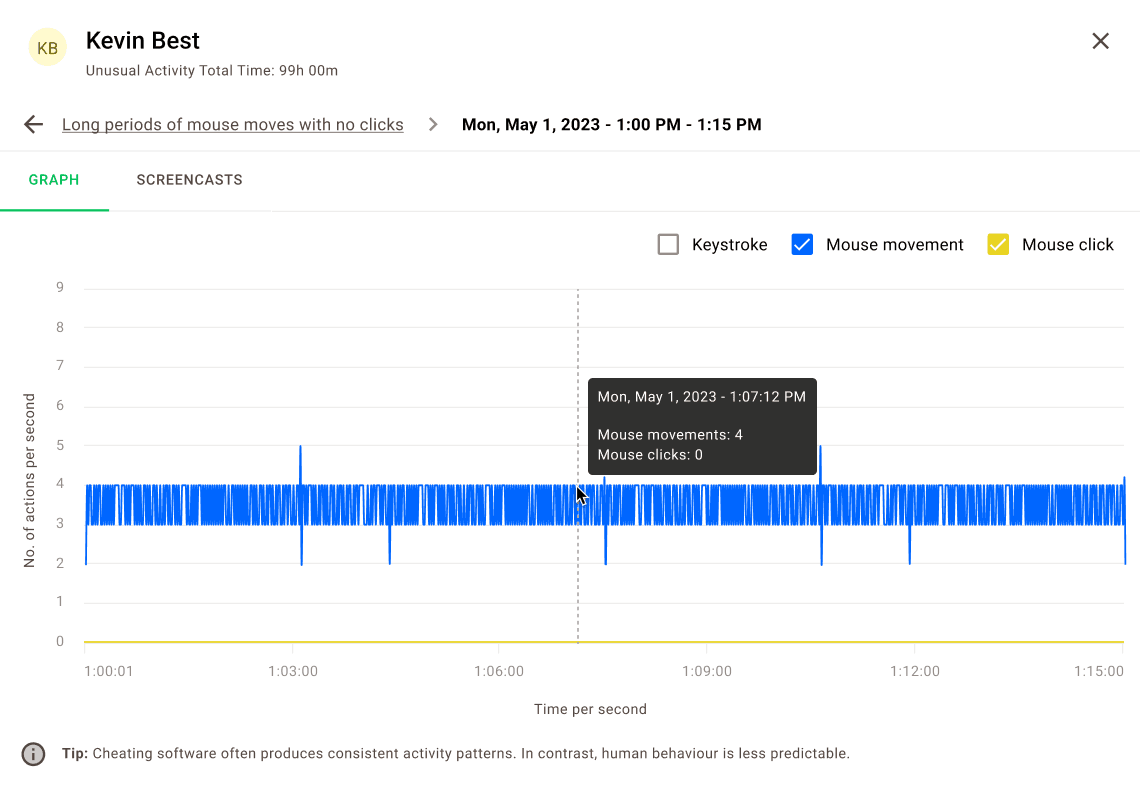This screenshot has height=800, width=1140.
Task: Select the Graph tab
Action: 54,180
